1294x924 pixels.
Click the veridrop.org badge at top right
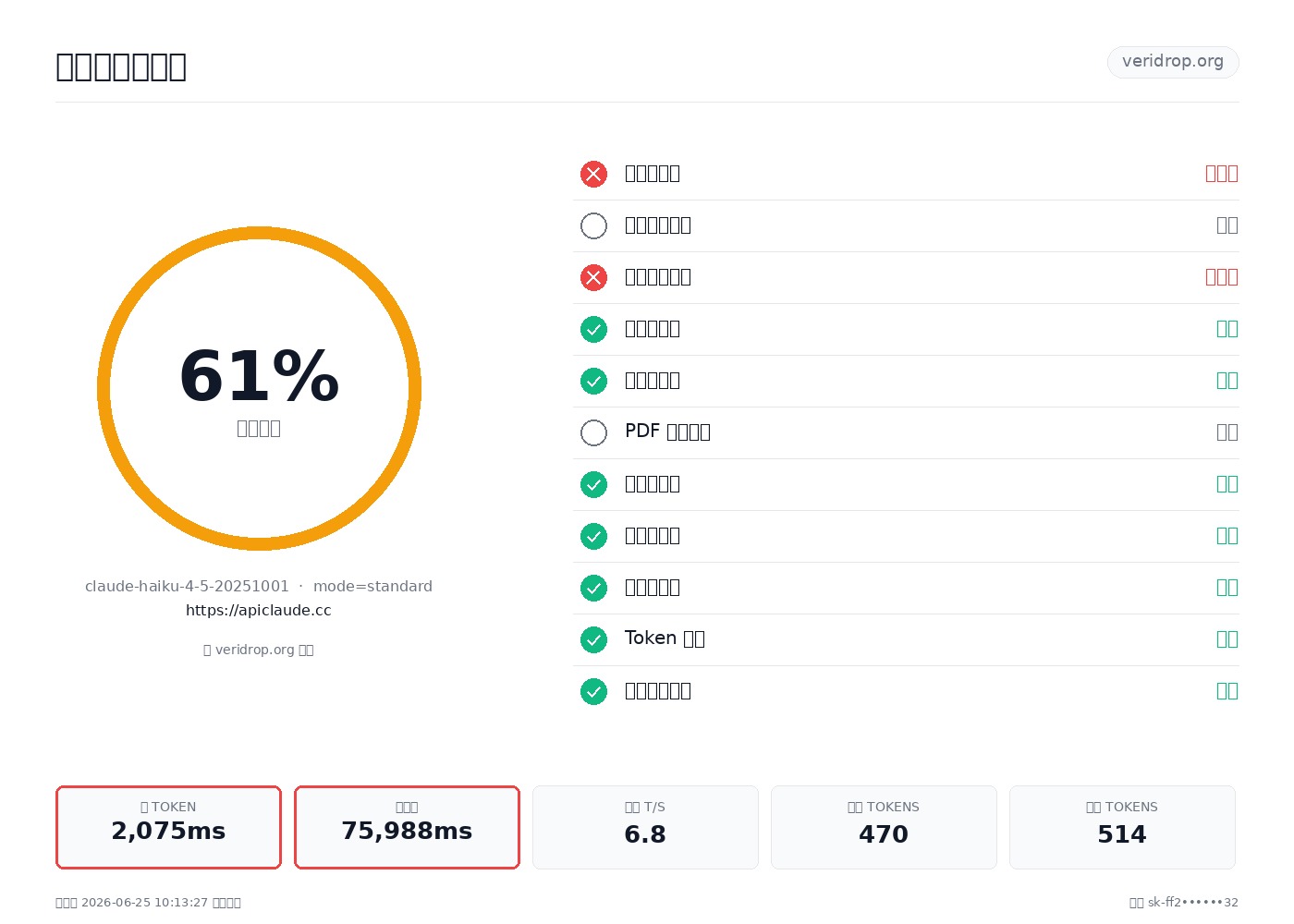[1173, 62]
